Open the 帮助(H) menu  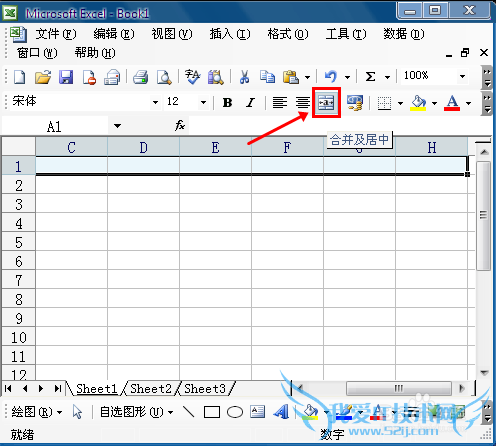[x=95, y=53]
